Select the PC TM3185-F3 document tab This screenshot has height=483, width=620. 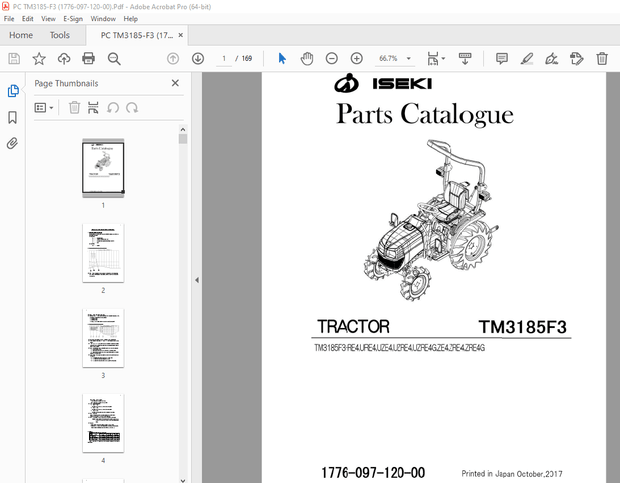pos(137,36)
